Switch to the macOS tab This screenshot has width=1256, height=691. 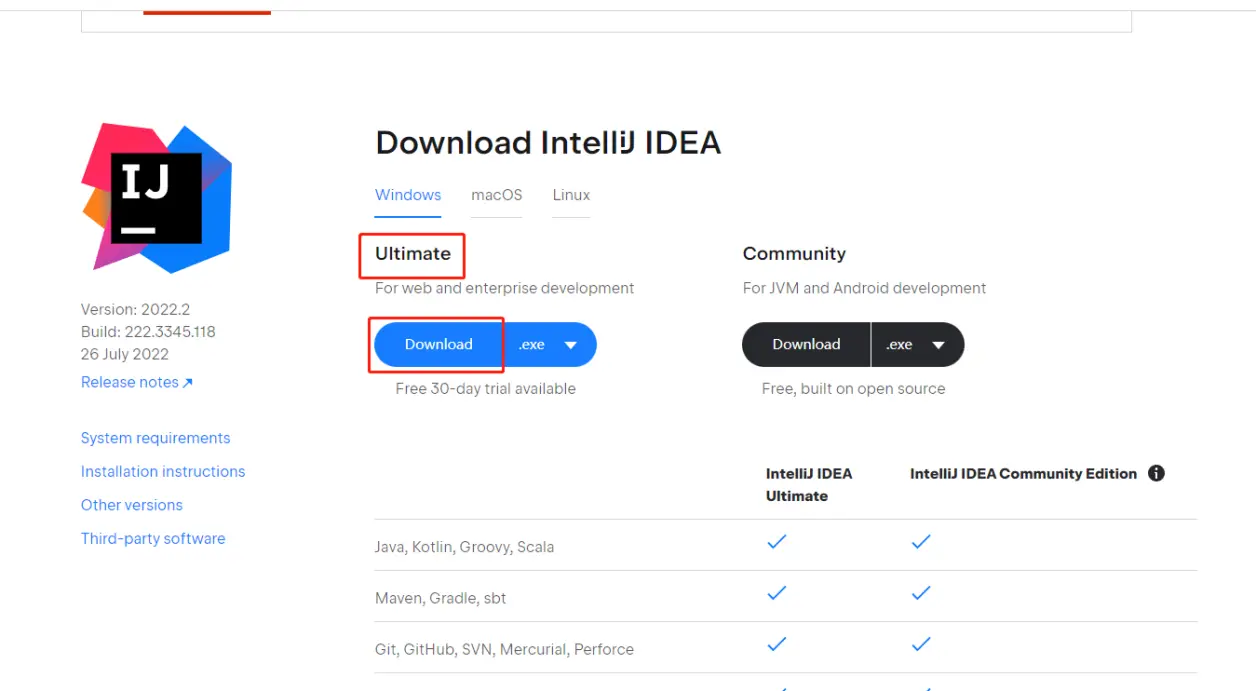click(x=497, y=195)
